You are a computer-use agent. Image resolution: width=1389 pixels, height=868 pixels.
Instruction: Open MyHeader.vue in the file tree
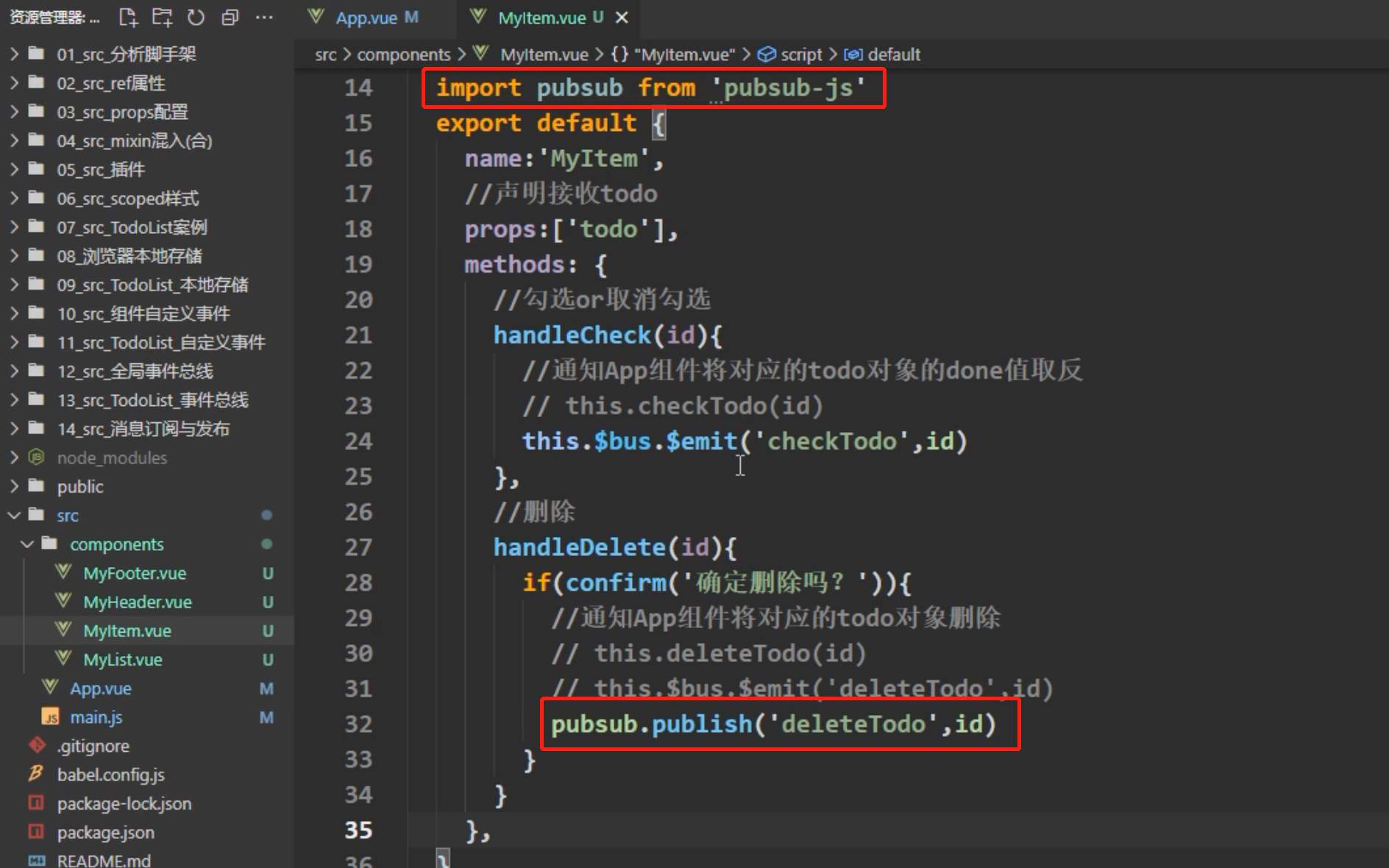pyautogui.click(x=138, y=602)
